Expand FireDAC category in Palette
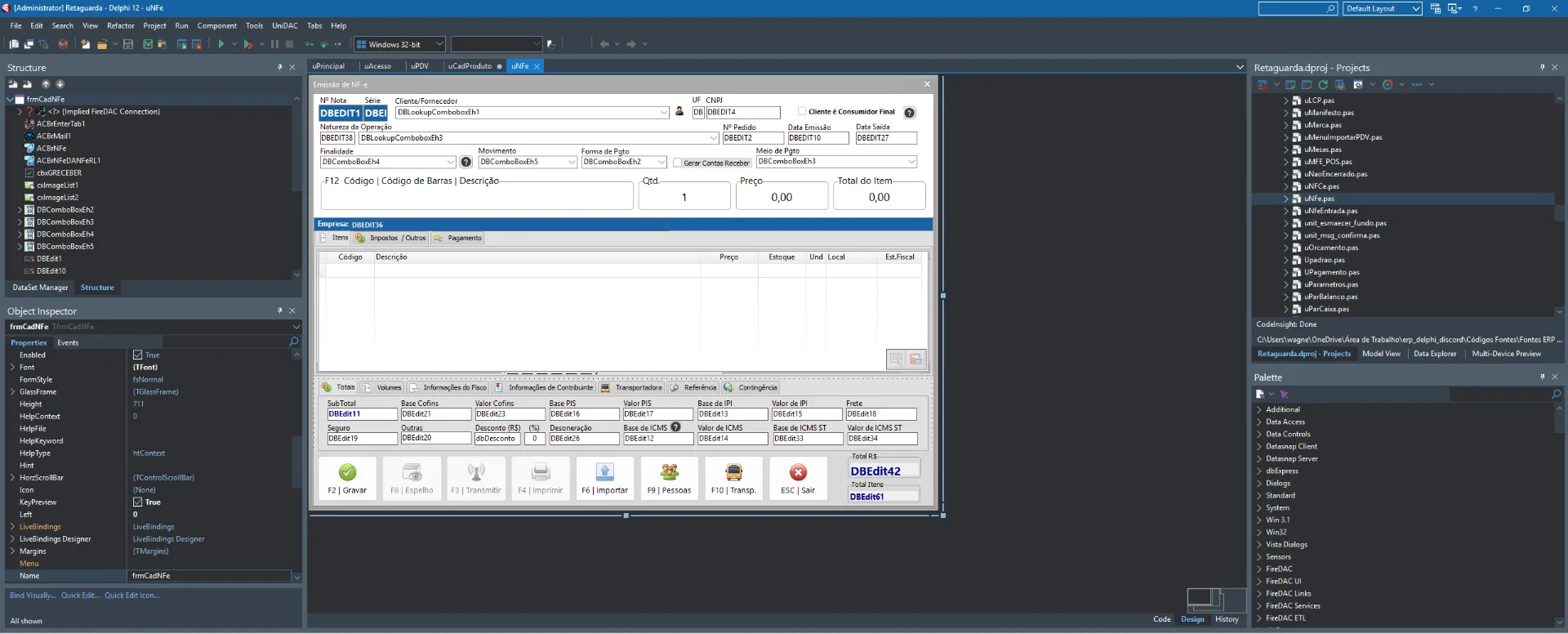This screenshot has height=634, width=1568. (1259, 569)
